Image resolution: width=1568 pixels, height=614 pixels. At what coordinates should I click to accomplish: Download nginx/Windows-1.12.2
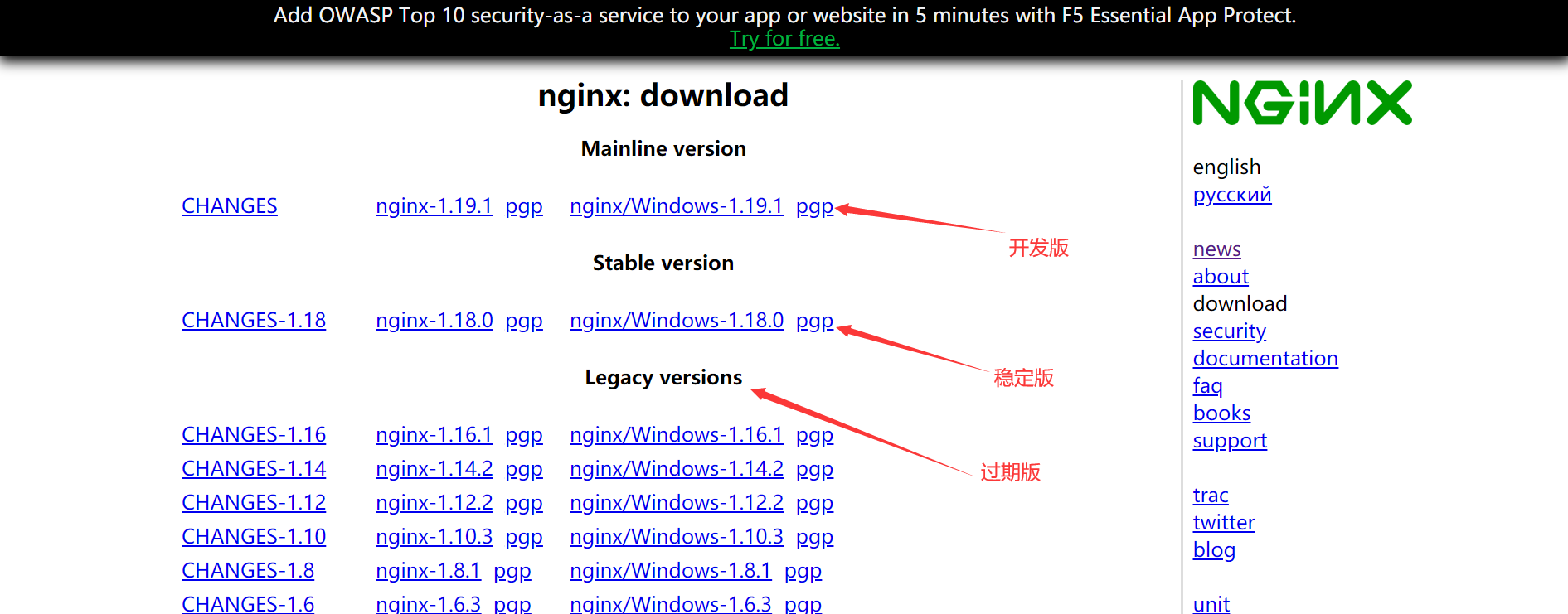[677, 502]
